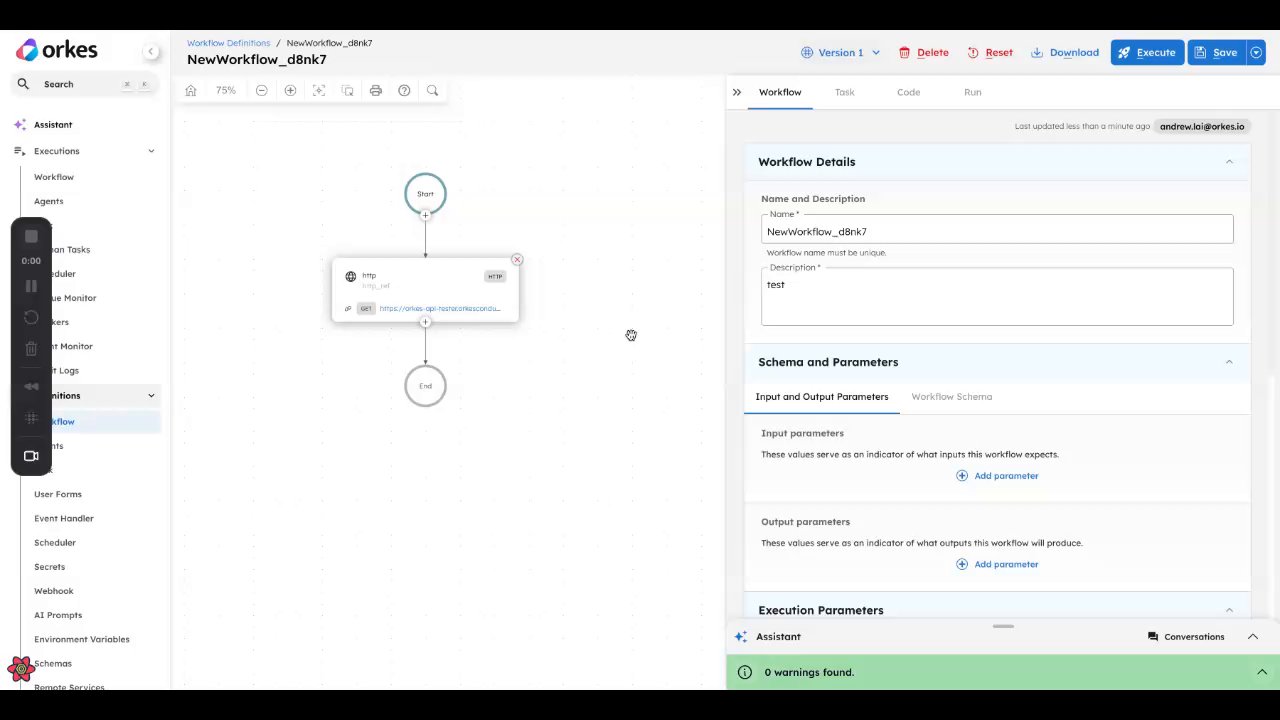Click the Workflow Definitions breadcrumb link
This screenshot has width=1280, height=720.
228,43
